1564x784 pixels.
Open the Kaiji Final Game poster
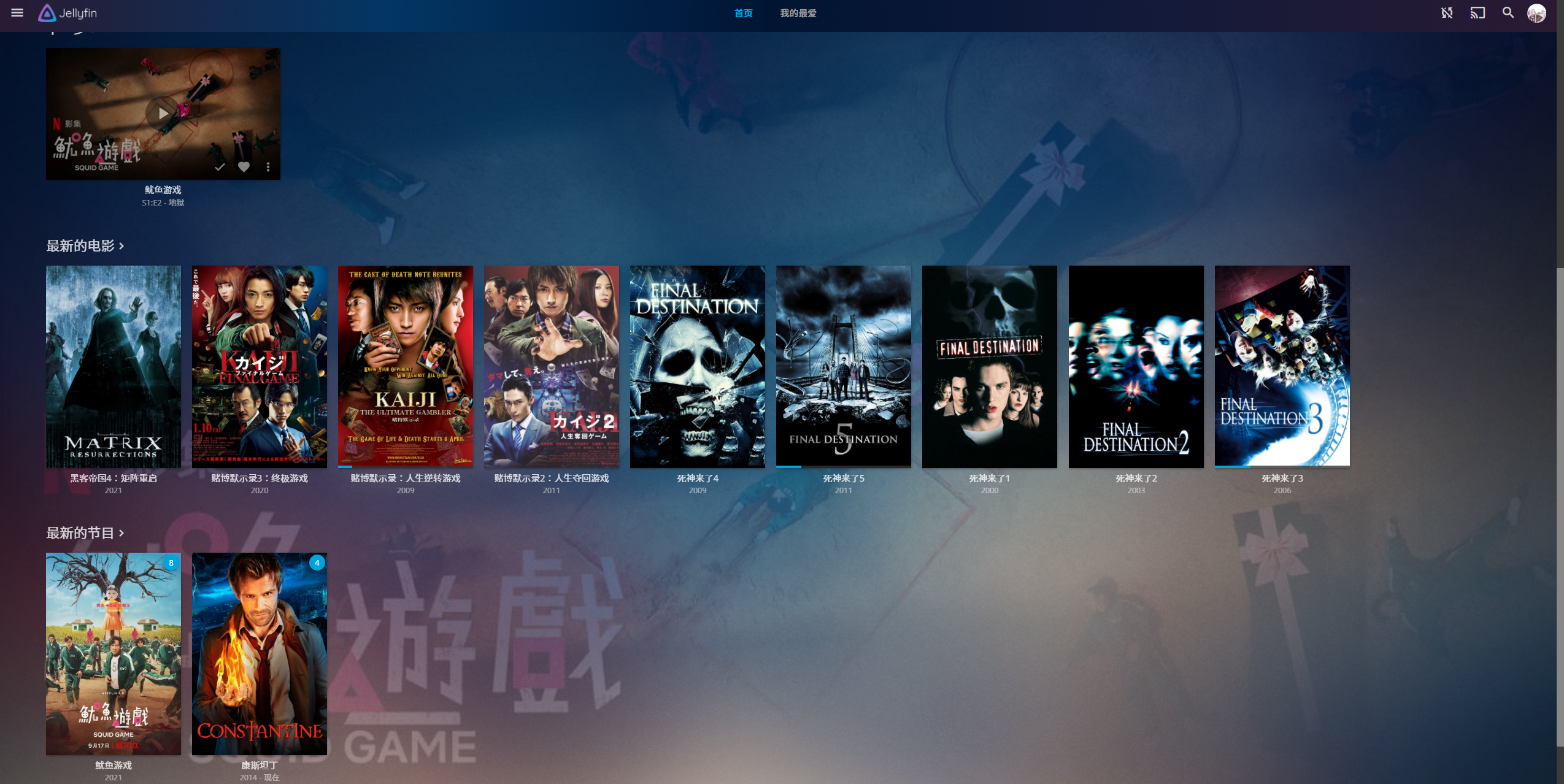[260, 366]
